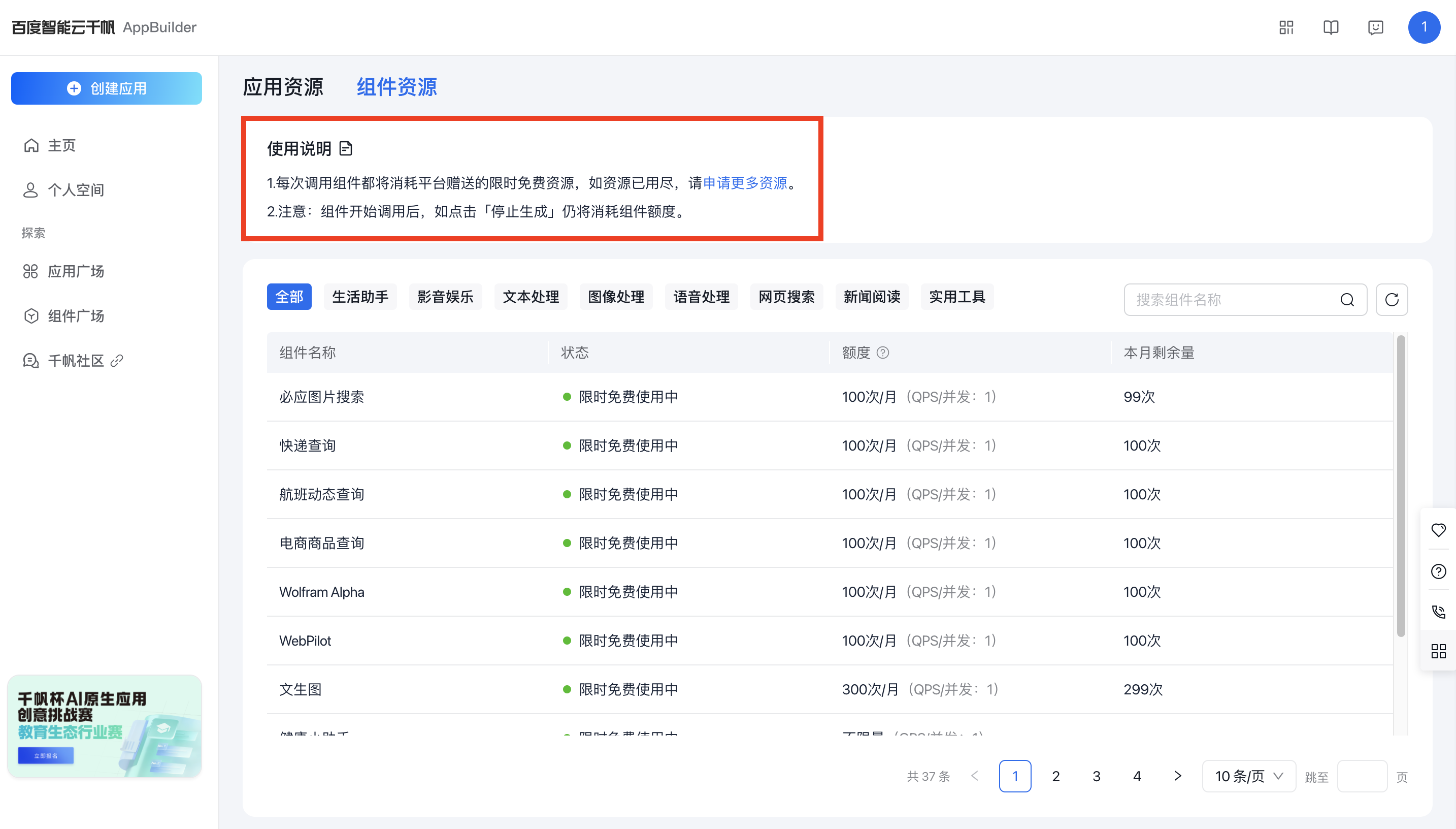This screenshot has width=1456, height=829.
Task: Click the 共 37 条 total count
Action: click(929, 777)
